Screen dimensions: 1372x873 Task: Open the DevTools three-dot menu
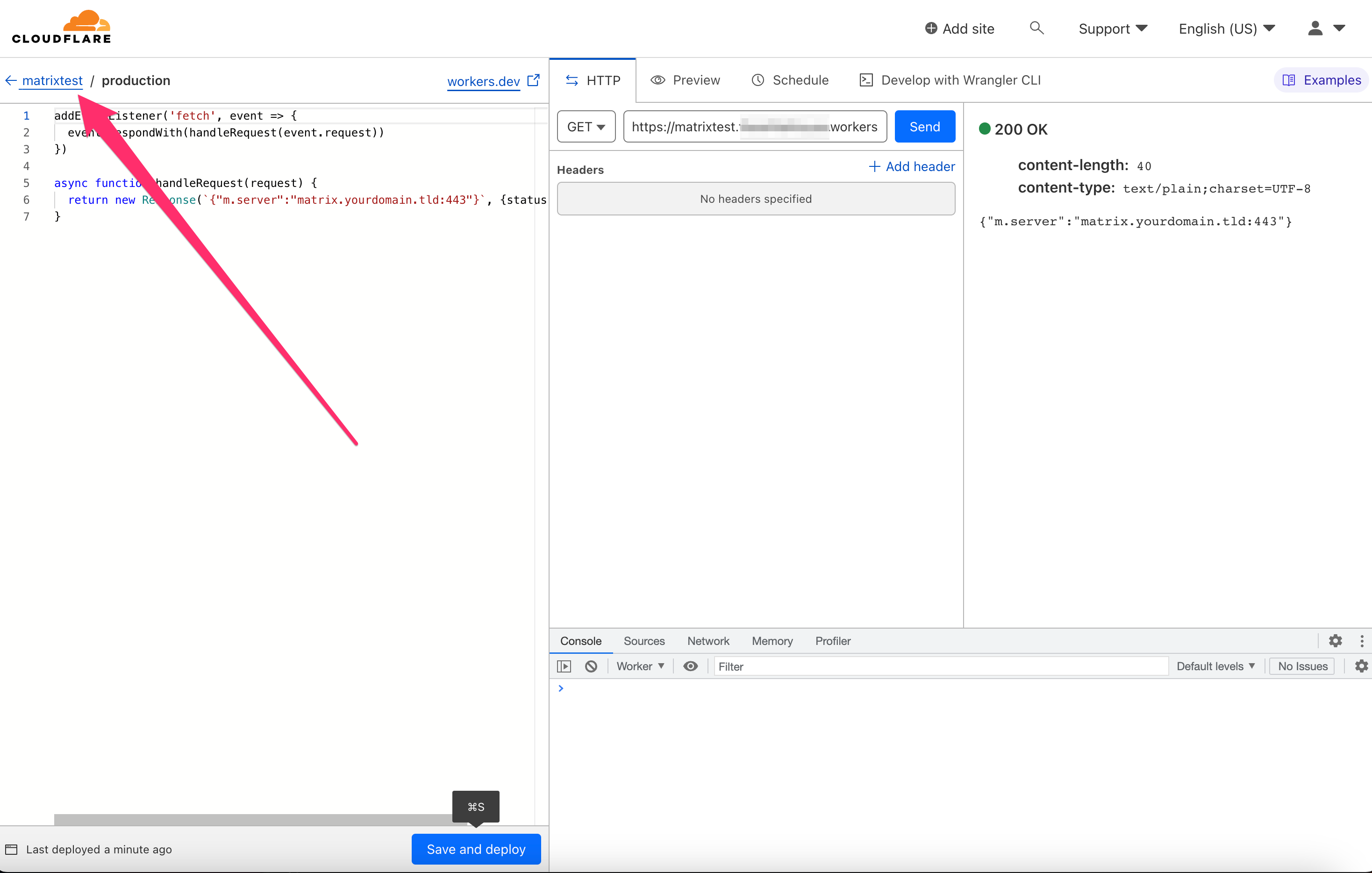pyautogui.click(x=1361, y=641)
